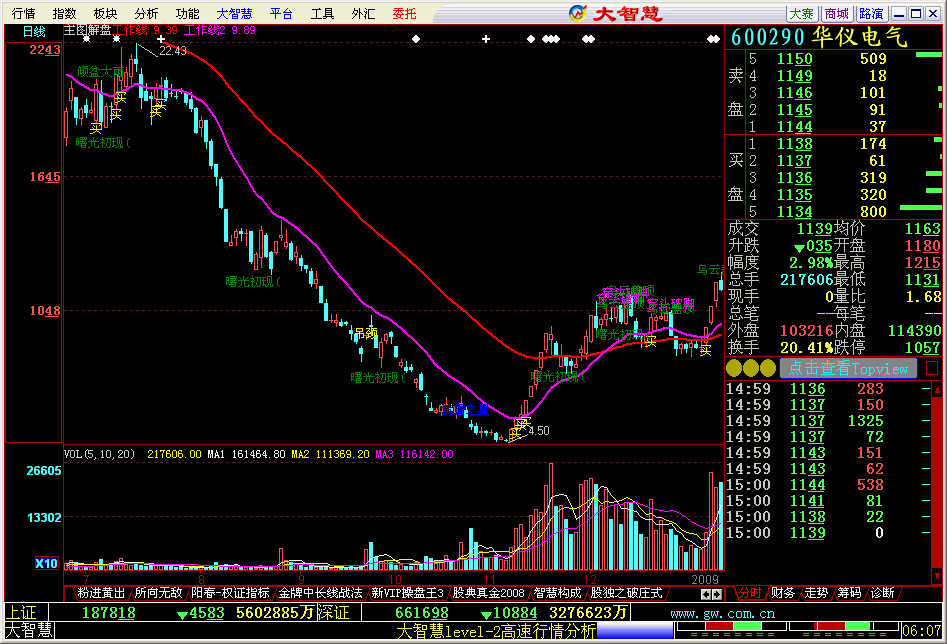Open the 分析 menu
The image size is (947, 644).
pos(147,13)
